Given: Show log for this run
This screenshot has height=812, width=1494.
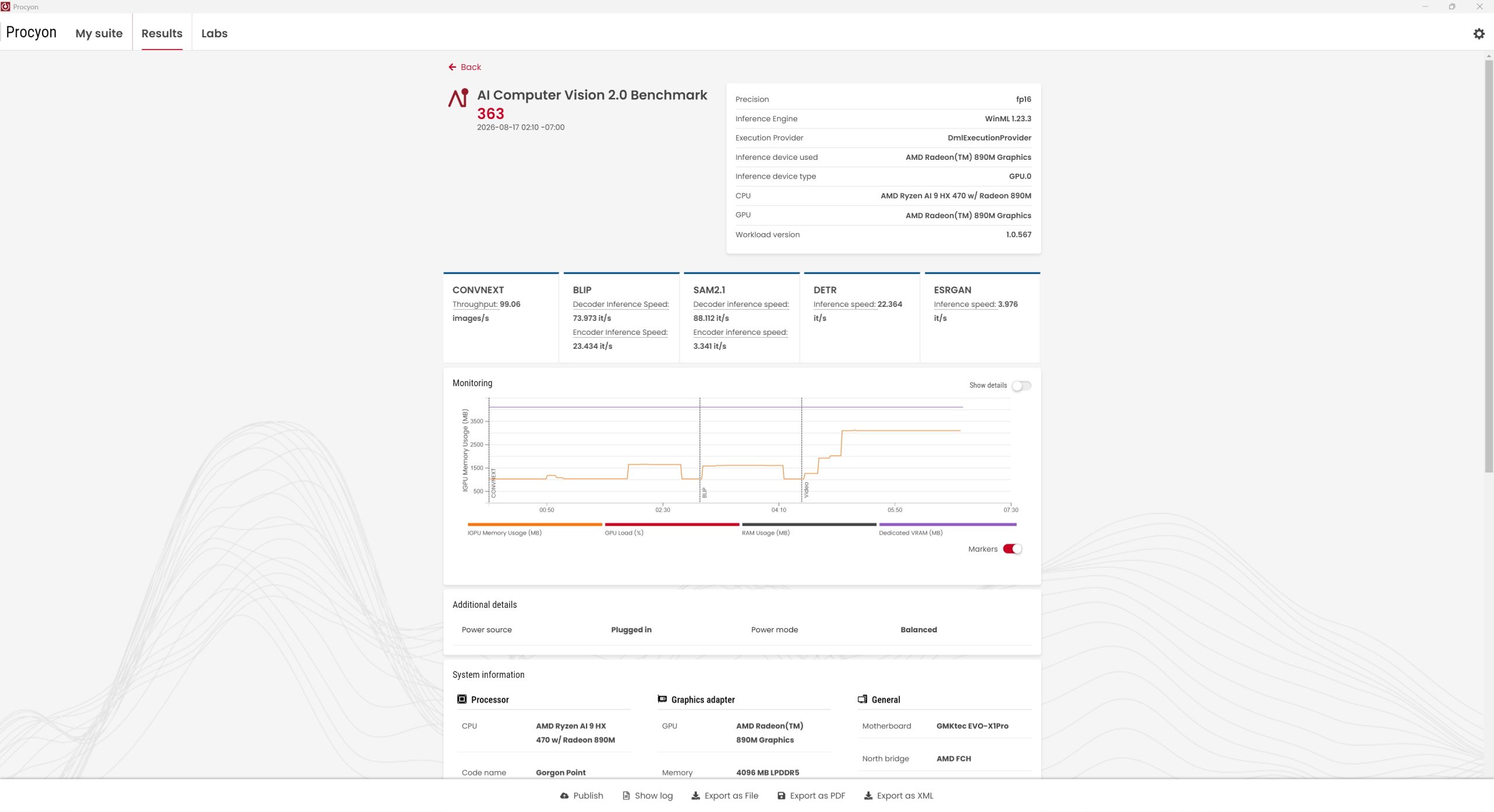Looking at the screenshot, I should tap(647, 796).
